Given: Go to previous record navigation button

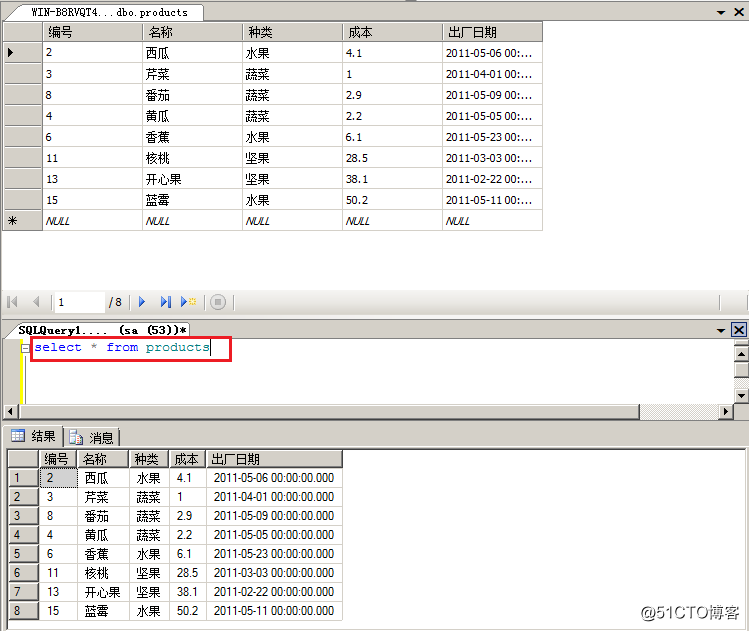Looking at the screenshot, I should tap(36, 302).
